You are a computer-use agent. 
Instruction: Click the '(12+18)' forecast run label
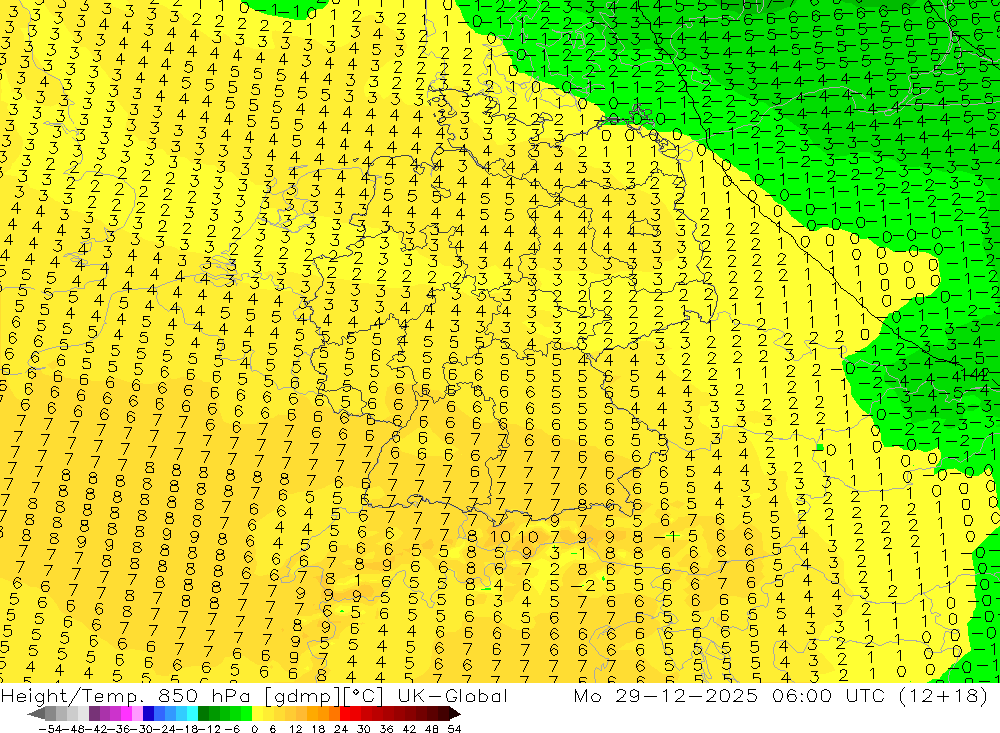pyautogui.click(x=945, y=696)
